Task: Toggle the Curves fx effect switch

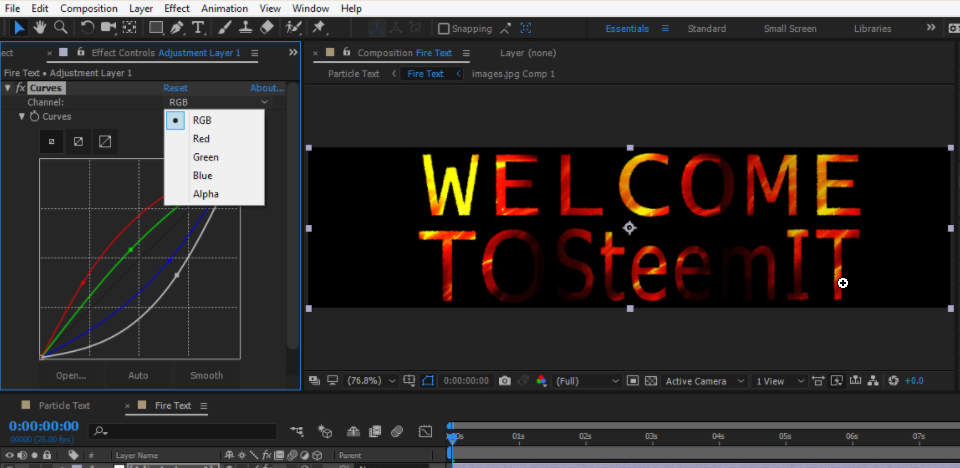Action: click(20, 88)
